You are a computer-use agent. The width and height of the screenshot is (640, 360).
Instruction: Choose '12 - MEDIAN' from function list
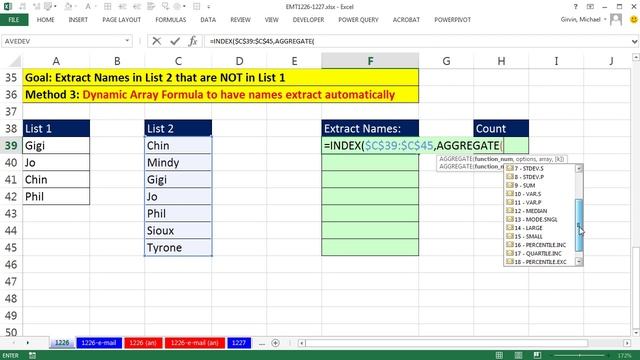(539, 211)
